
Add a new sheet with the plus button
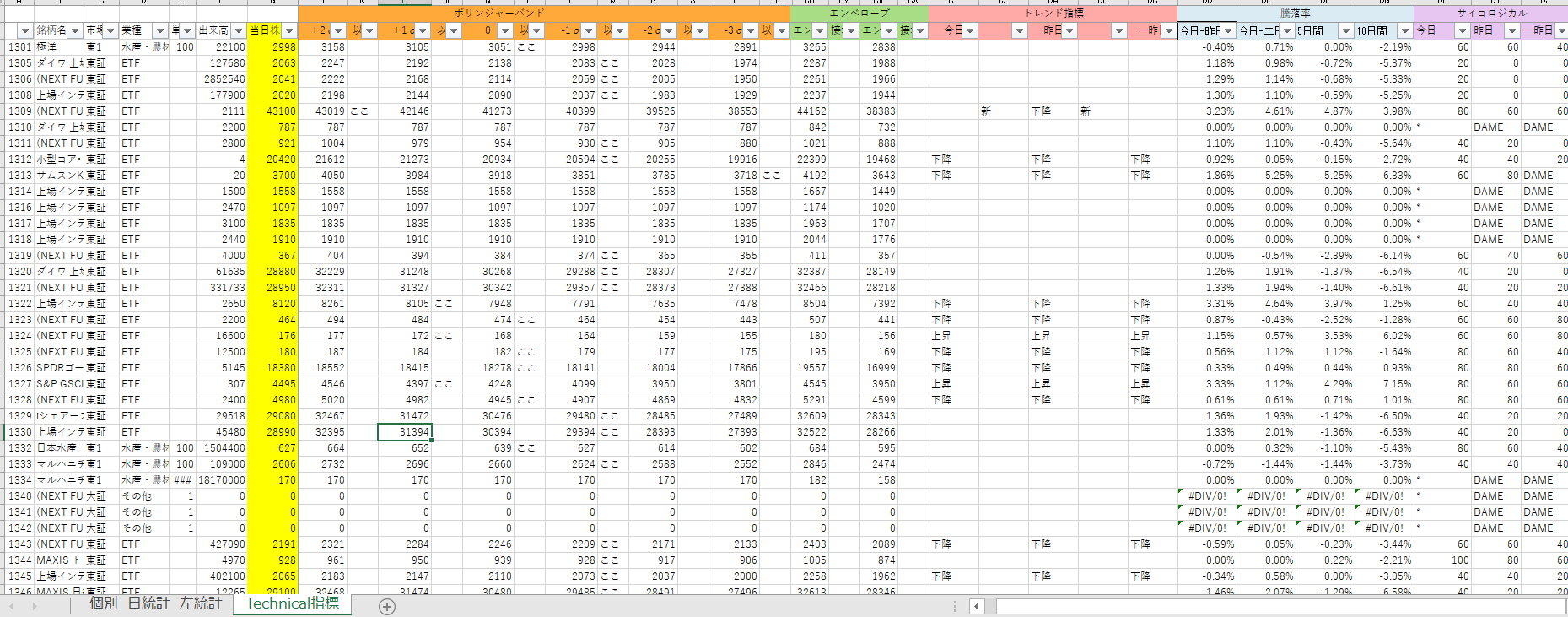pos(387,606)
